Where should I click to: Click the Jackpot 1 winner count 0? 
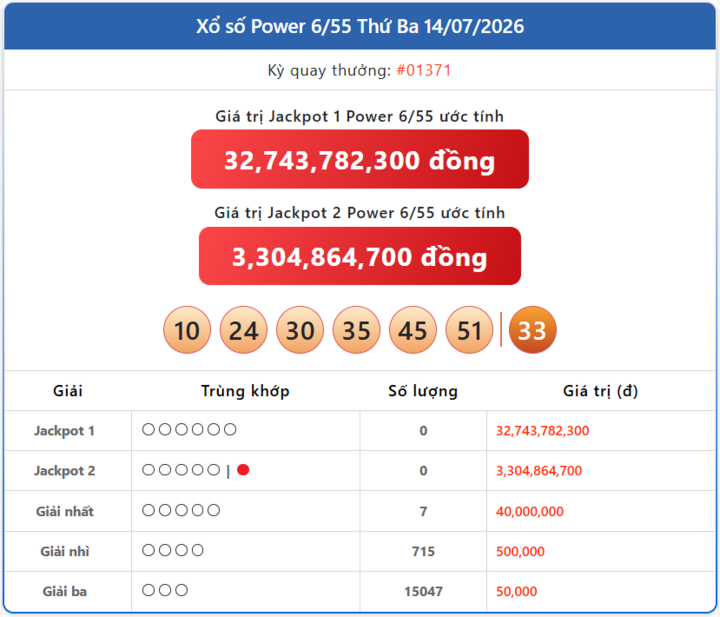(x=423, y=431)
